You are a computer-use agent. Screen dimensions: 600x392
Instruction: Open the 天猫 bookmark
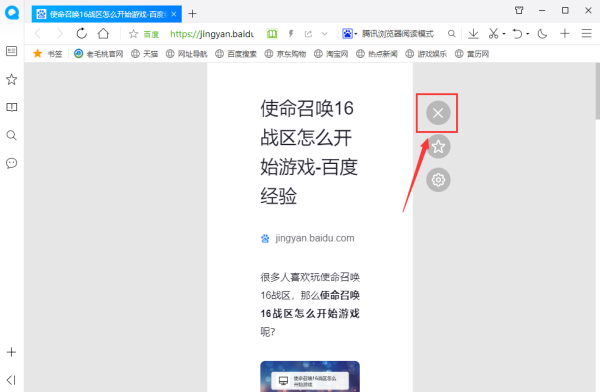pyautogui.click(x=144, y=54)
